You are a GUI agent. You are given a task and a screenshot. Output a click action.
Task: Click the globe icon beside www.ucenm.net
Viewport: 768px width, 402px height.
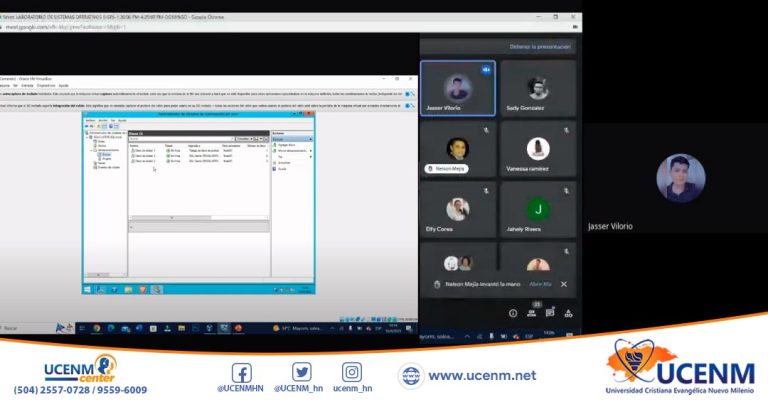point(410,376)
